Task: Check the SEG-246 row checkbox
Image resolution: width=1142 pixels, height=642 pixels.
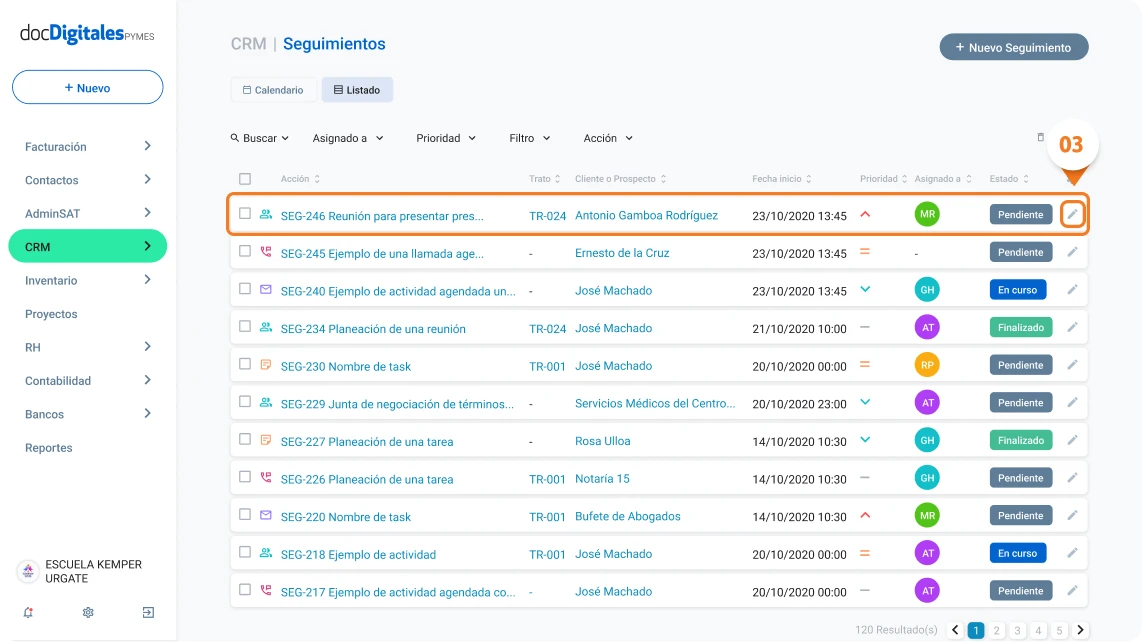Action: click(245, 214)
